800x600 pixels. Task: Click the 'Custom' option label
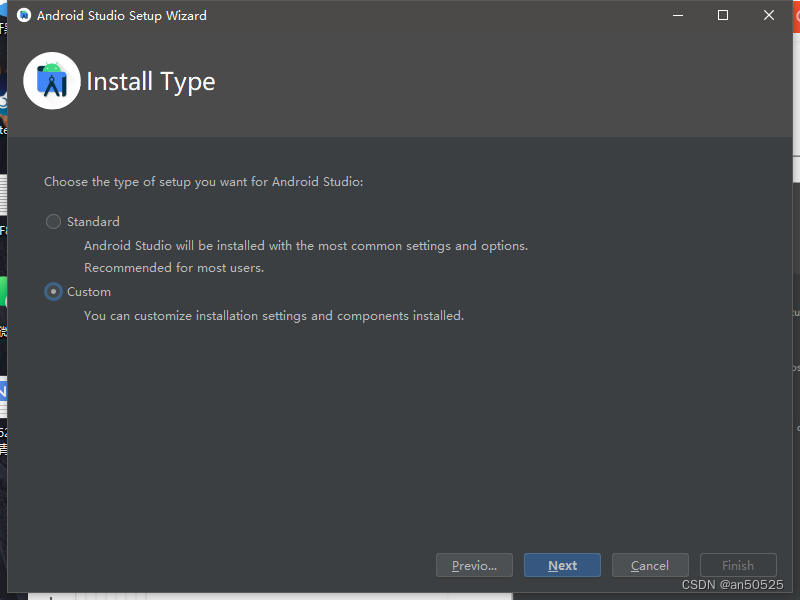point(89,292)
